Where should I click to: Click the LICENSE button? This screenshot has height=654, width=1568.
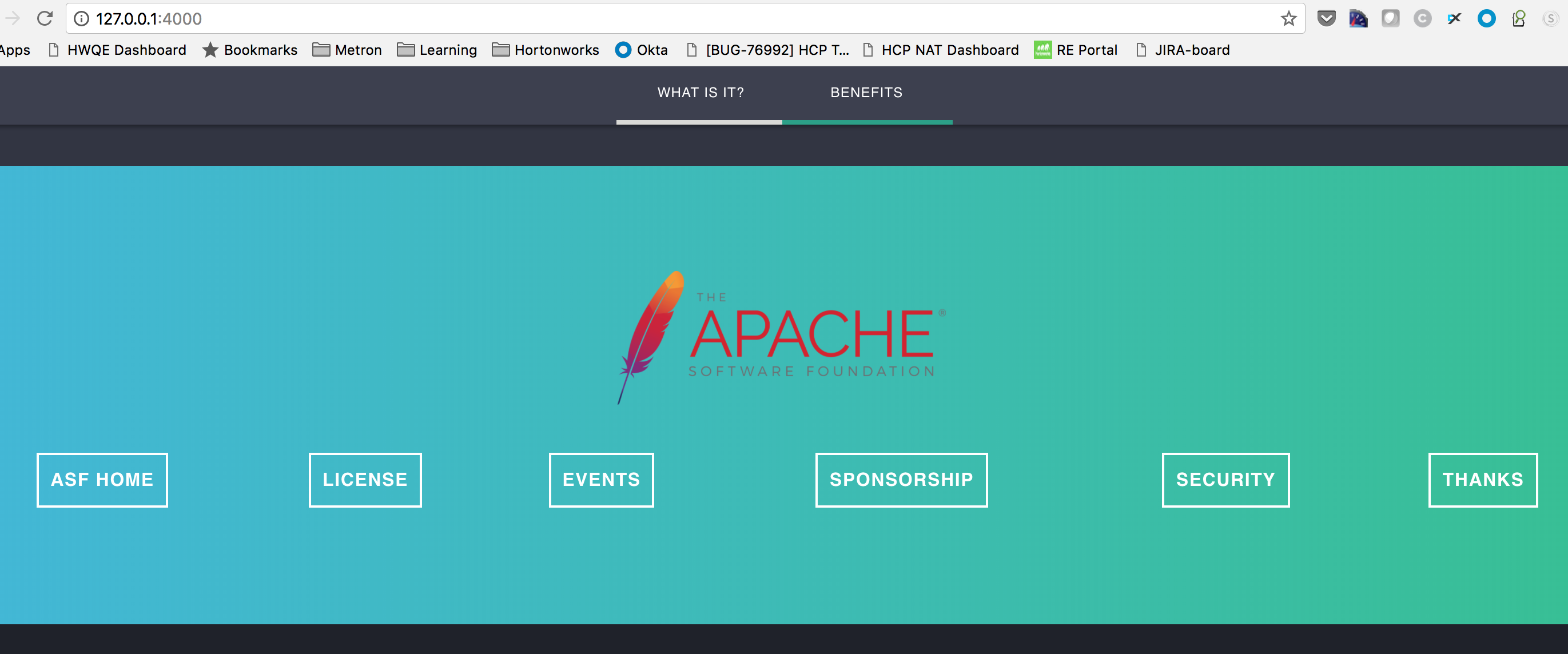[x=365, y=480]
